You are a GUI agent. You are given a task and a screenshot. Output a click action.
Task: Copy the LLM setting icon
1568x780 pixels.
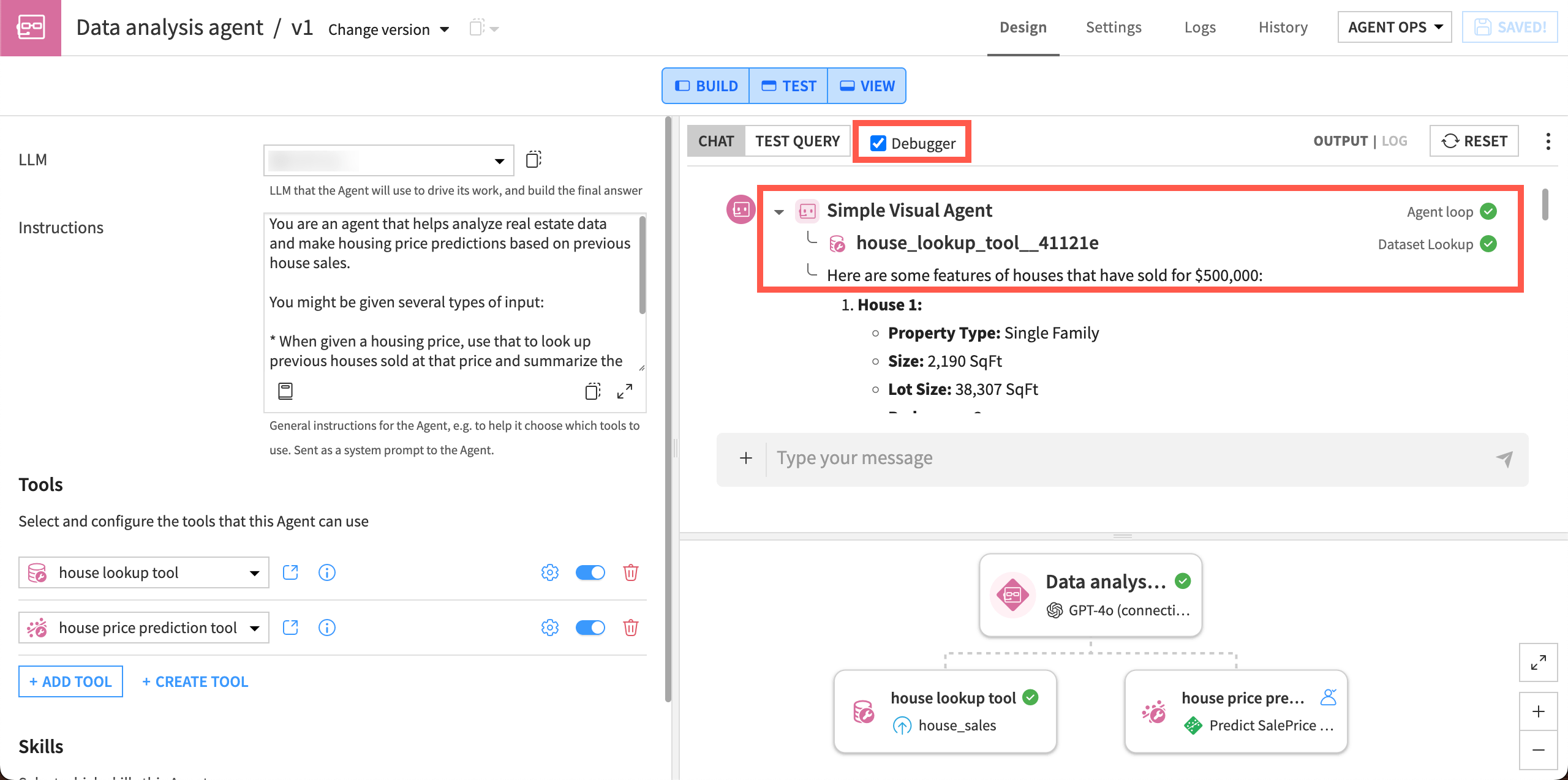pyautogui.click(x=533, y=160)
